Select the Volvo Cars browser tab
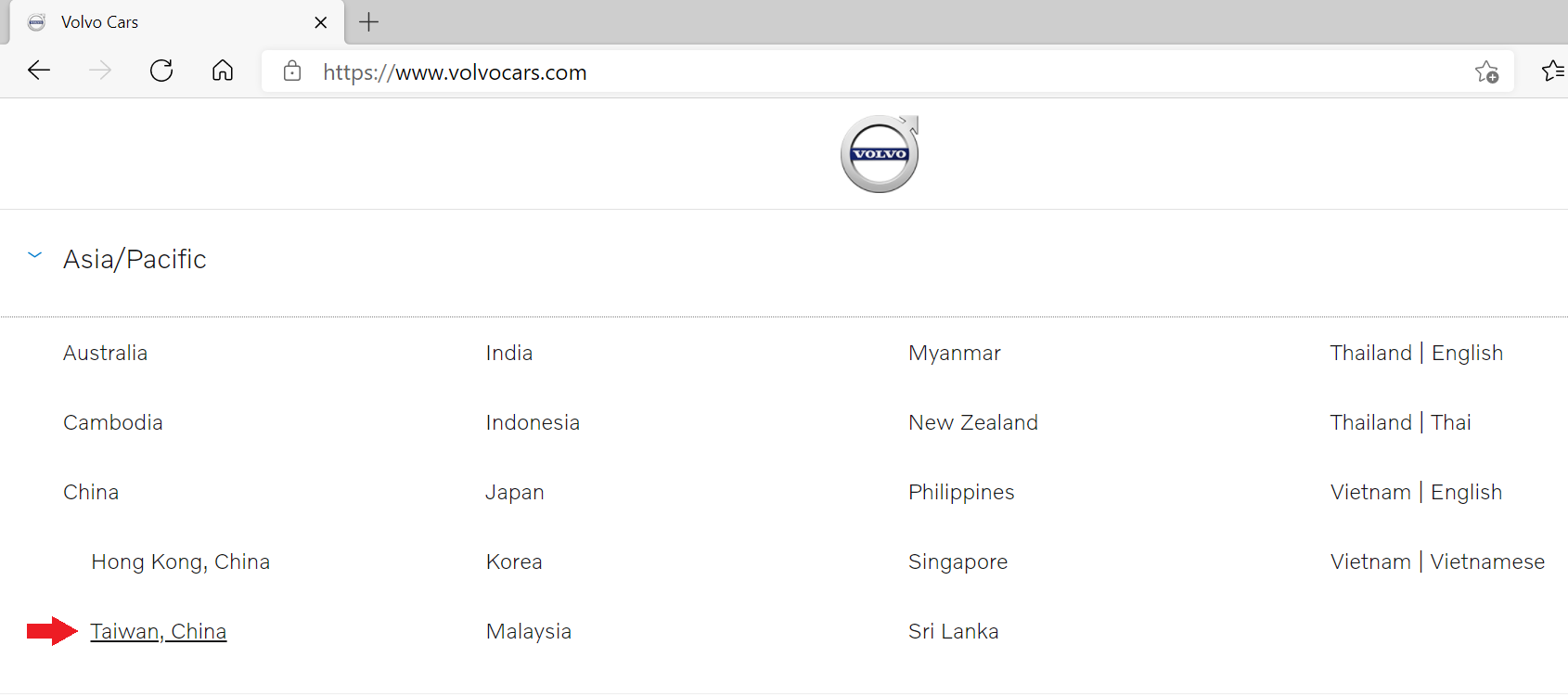Viewport: 1568px width, 697px height. click(x=176, y=22)
